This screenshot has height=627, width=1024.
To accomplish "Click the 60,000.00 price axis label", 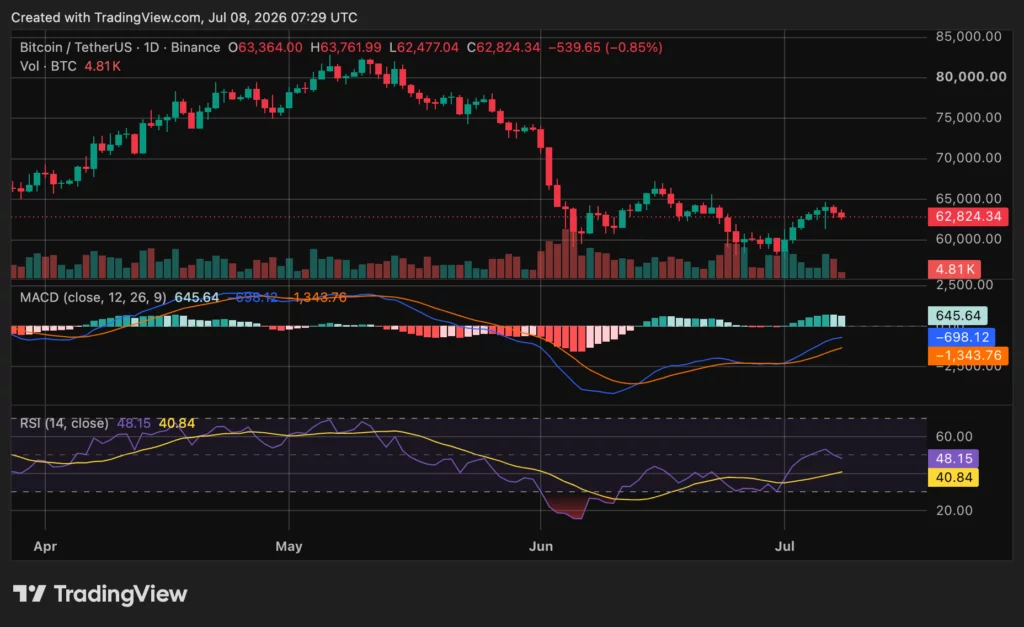I will pyautogui.click(x=968, y=239).
